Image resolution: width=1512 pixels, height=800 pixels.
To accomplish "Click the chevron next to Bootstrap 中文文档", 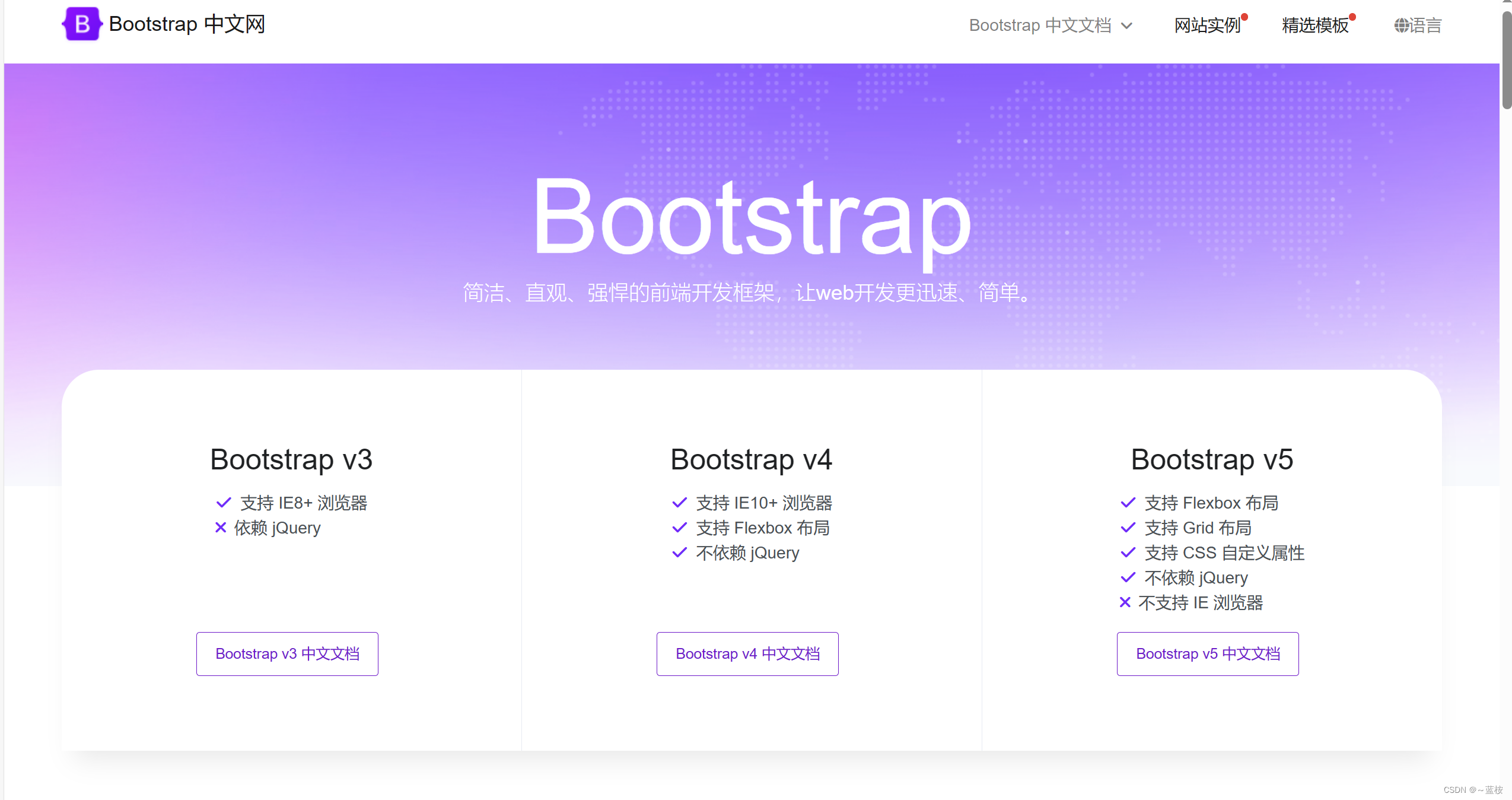I will tap(1126, 26).
